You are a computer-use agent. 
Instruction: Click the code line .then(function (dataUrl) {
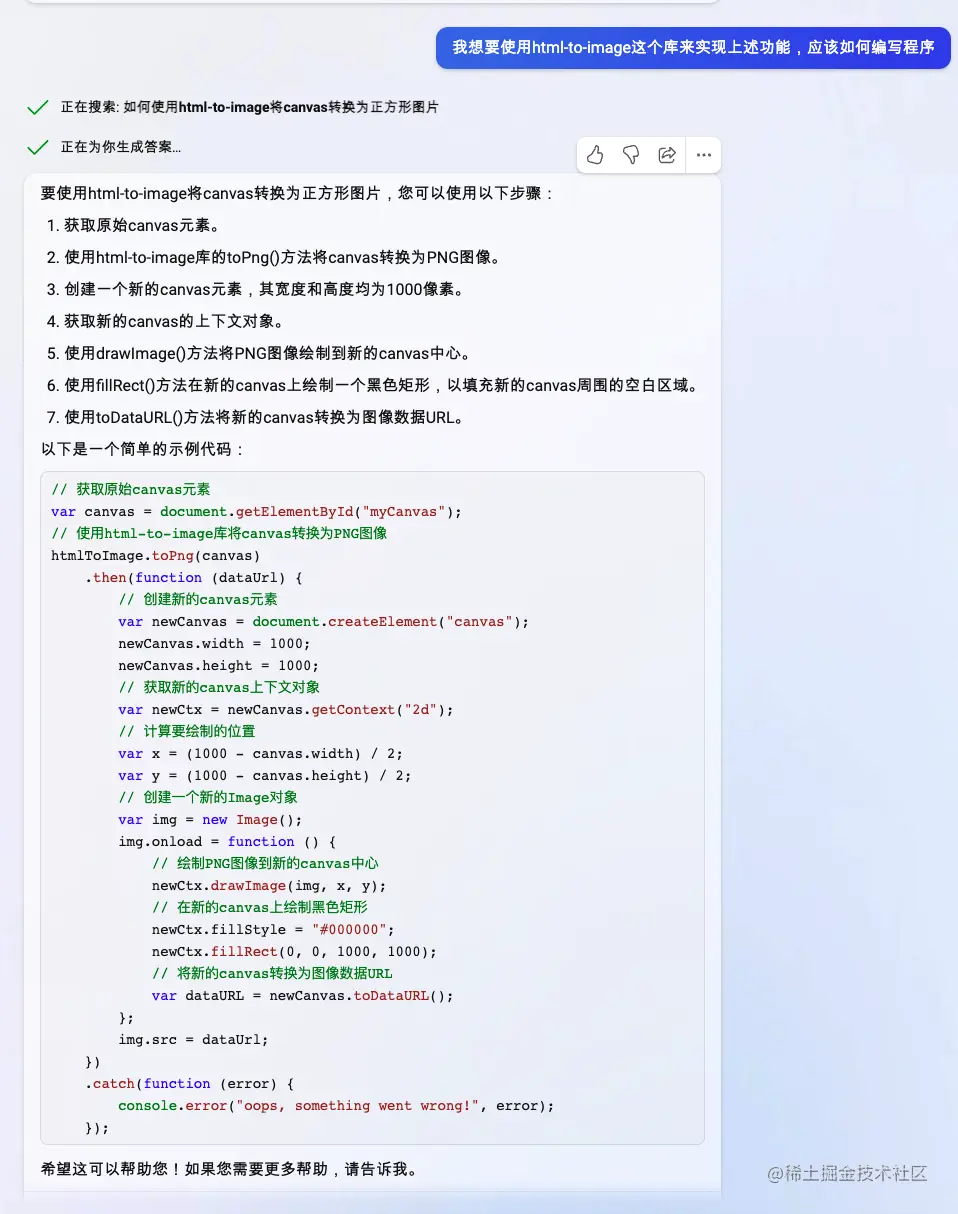(194, 577)
